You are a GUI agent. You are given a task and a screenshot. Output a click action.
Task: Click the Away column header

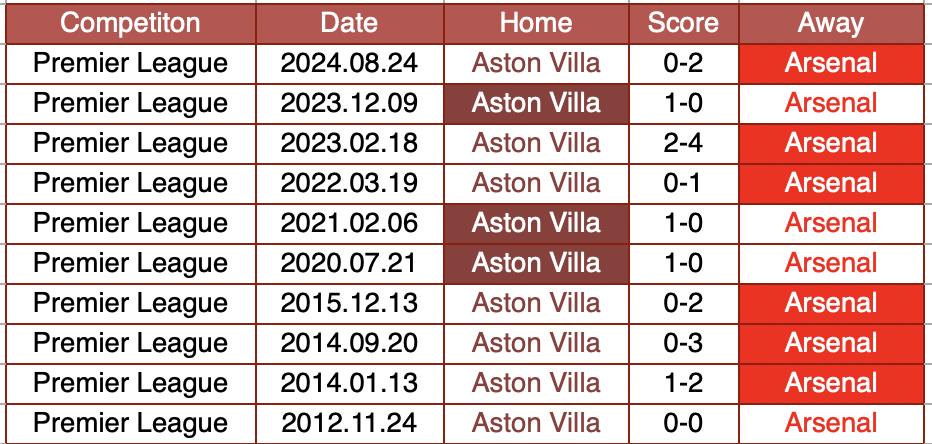[x=831, y=24]
